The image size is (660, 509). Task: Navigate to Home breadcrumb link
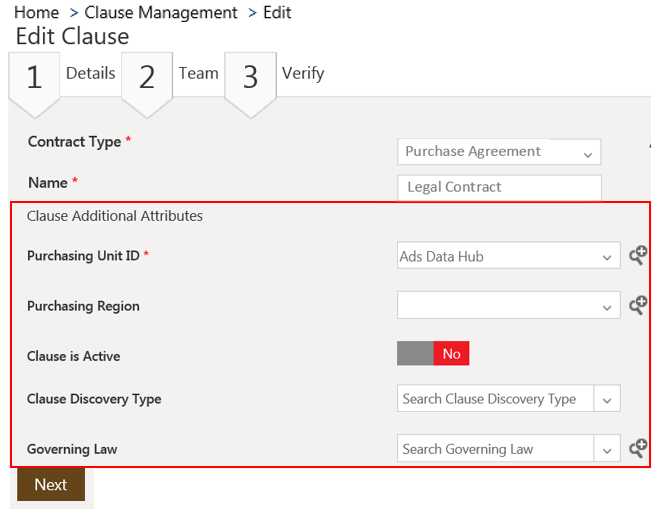[x=36, y=13]
